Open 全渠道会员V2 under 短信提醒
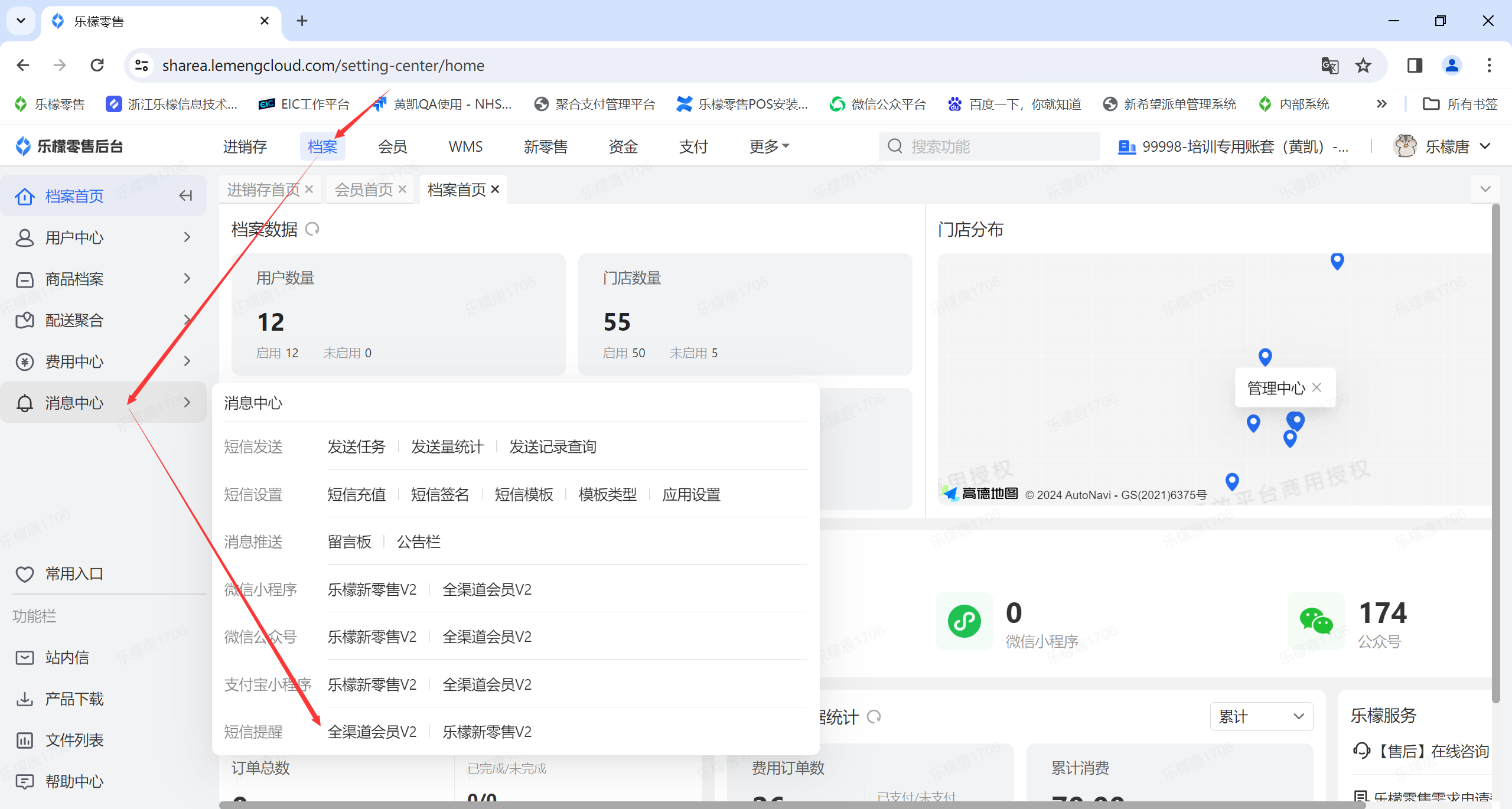The height and width of the screenshot is (809, 1512). [372, 732]
